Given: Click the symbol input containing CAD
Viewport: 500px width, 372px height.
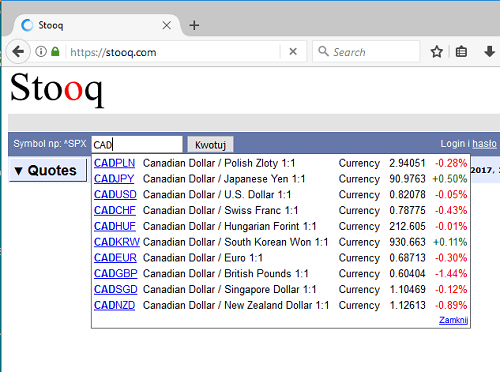Looking at the screenshot, I should [x=137, y=145].
